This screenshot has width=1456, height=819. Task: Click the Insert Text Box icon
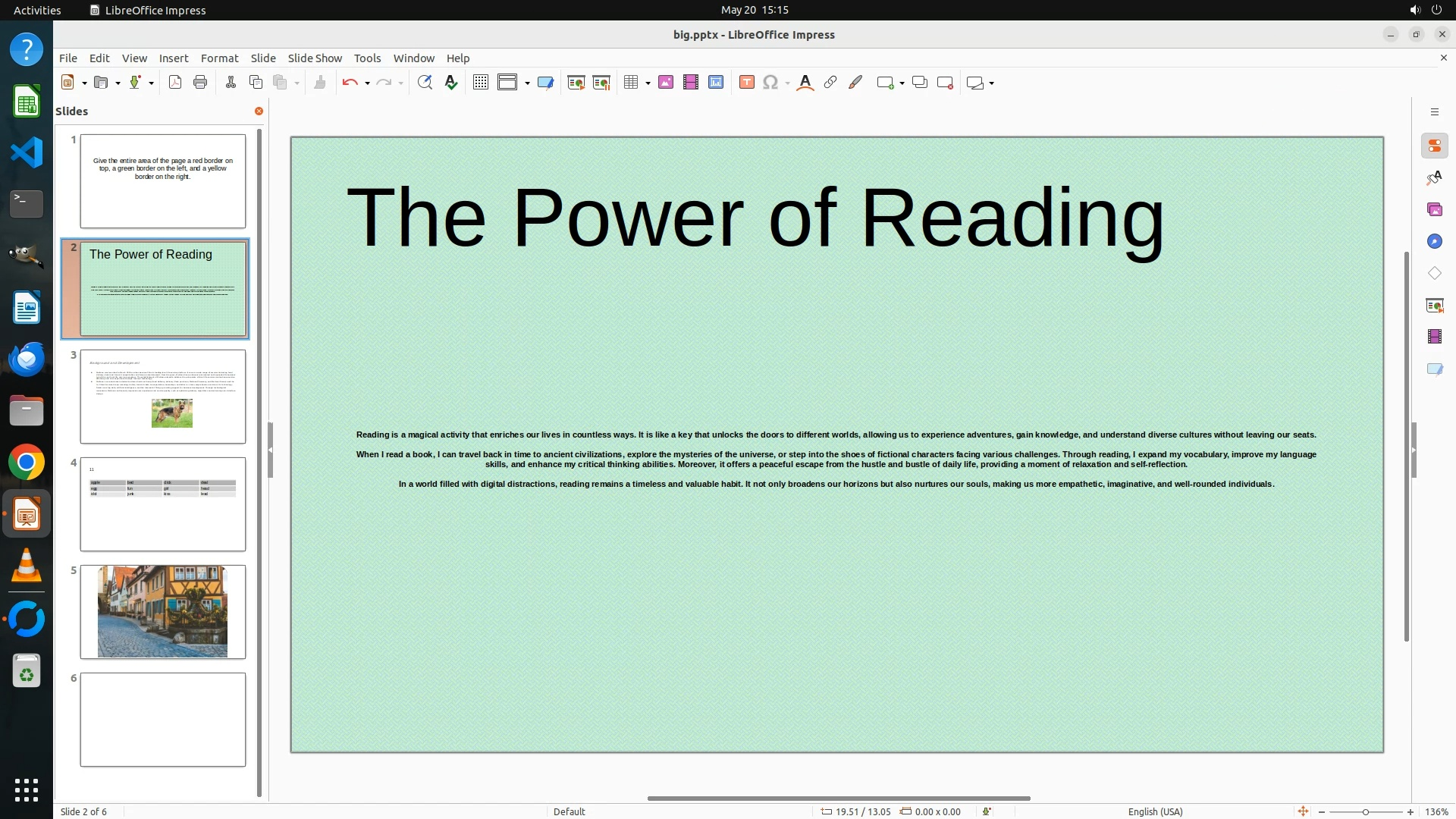pyautogui.click(x=746, y=83)
